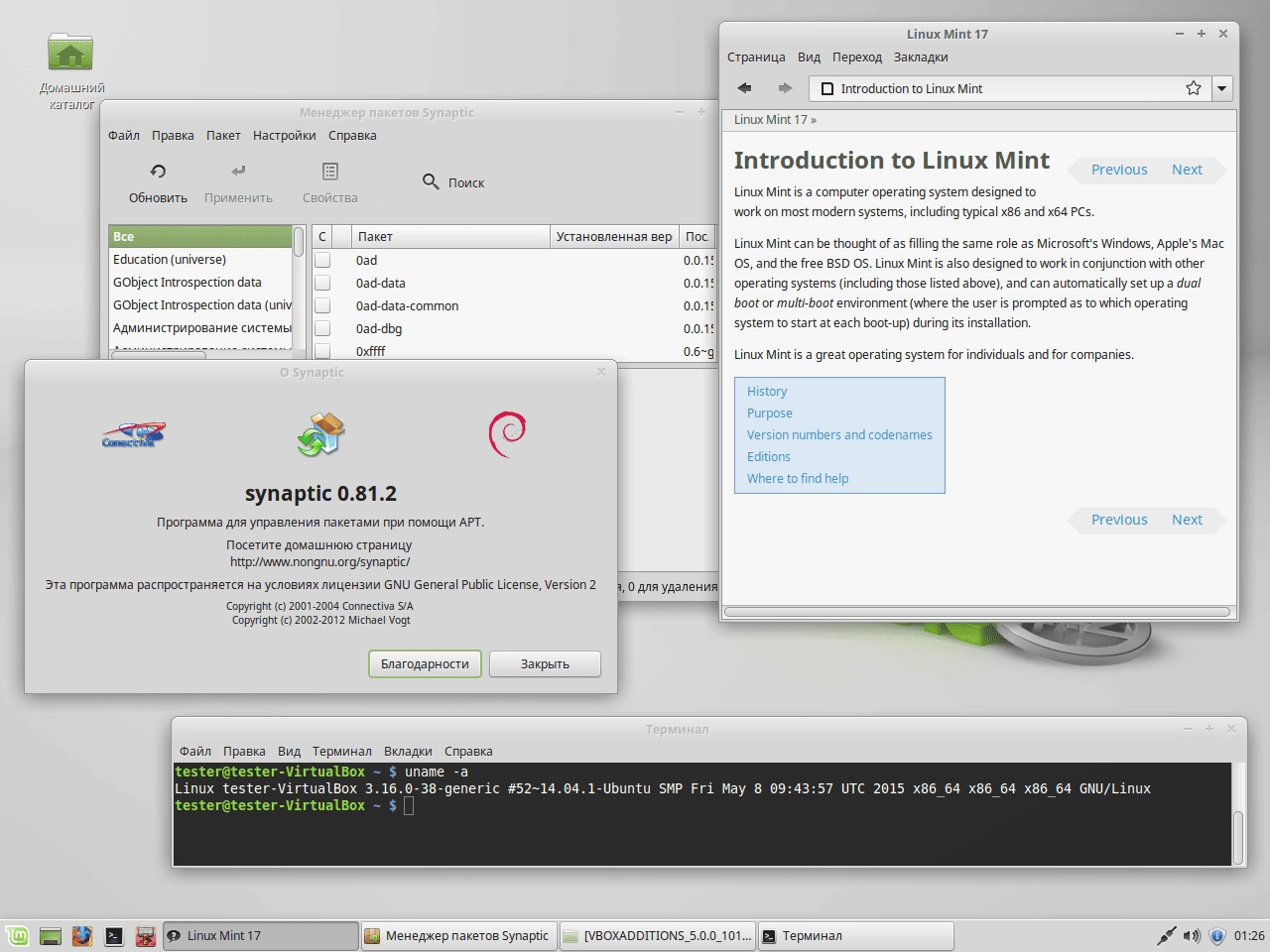Click the file manager panel launcher icon
Screen dimensions: 1270x952
(145, 935)
